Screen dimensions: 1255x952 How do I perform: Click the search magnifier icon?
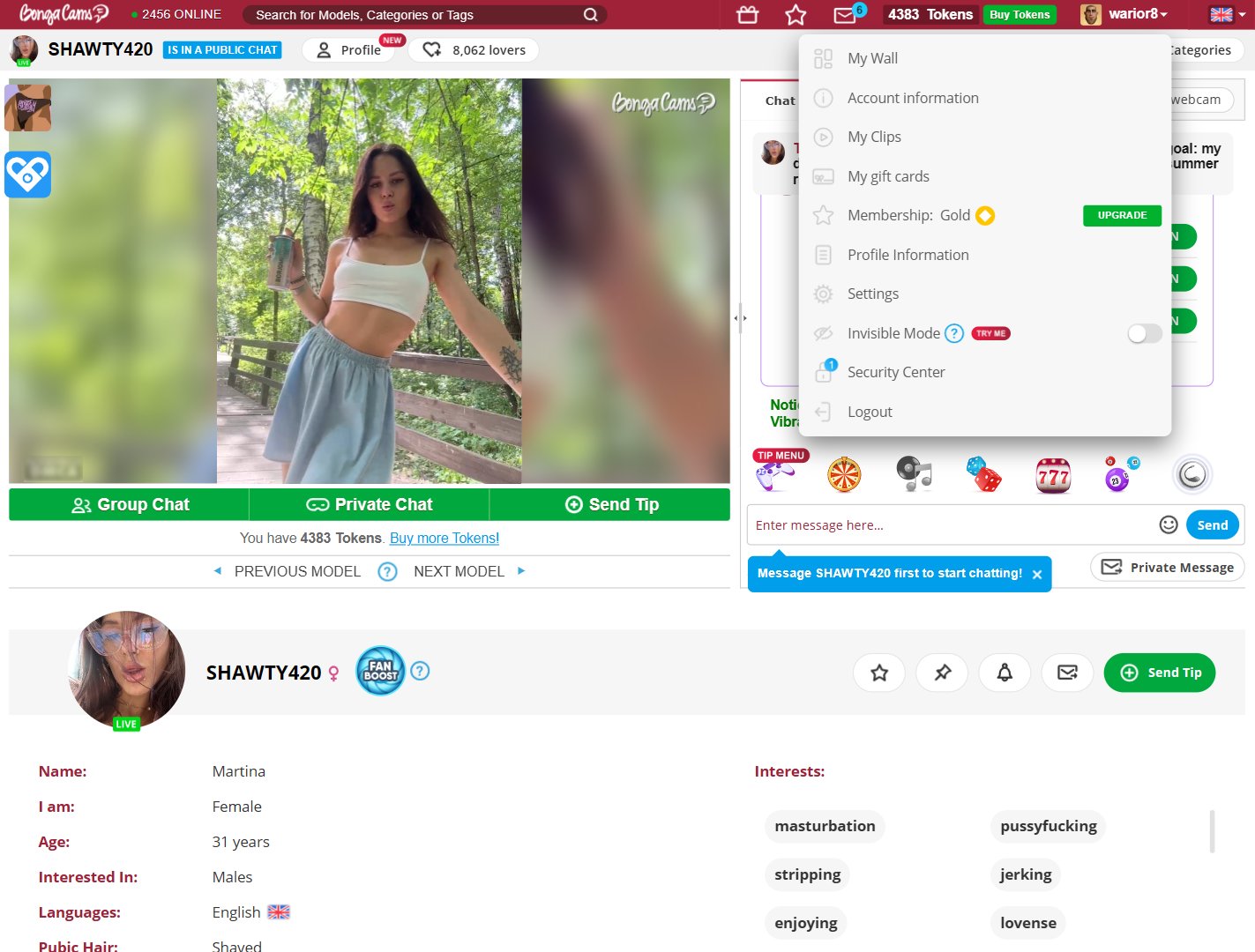click(591, 14)
